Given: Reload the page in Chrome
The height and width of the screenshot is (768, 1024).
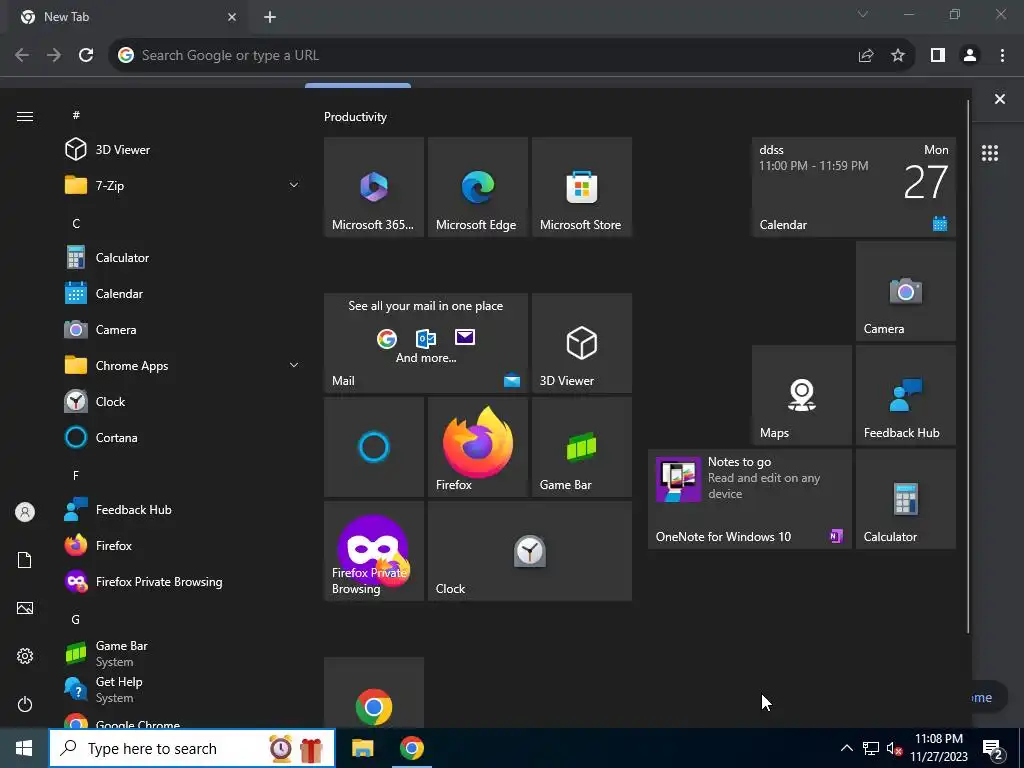Looking at the screenshot, I should (x=86, y=56).
